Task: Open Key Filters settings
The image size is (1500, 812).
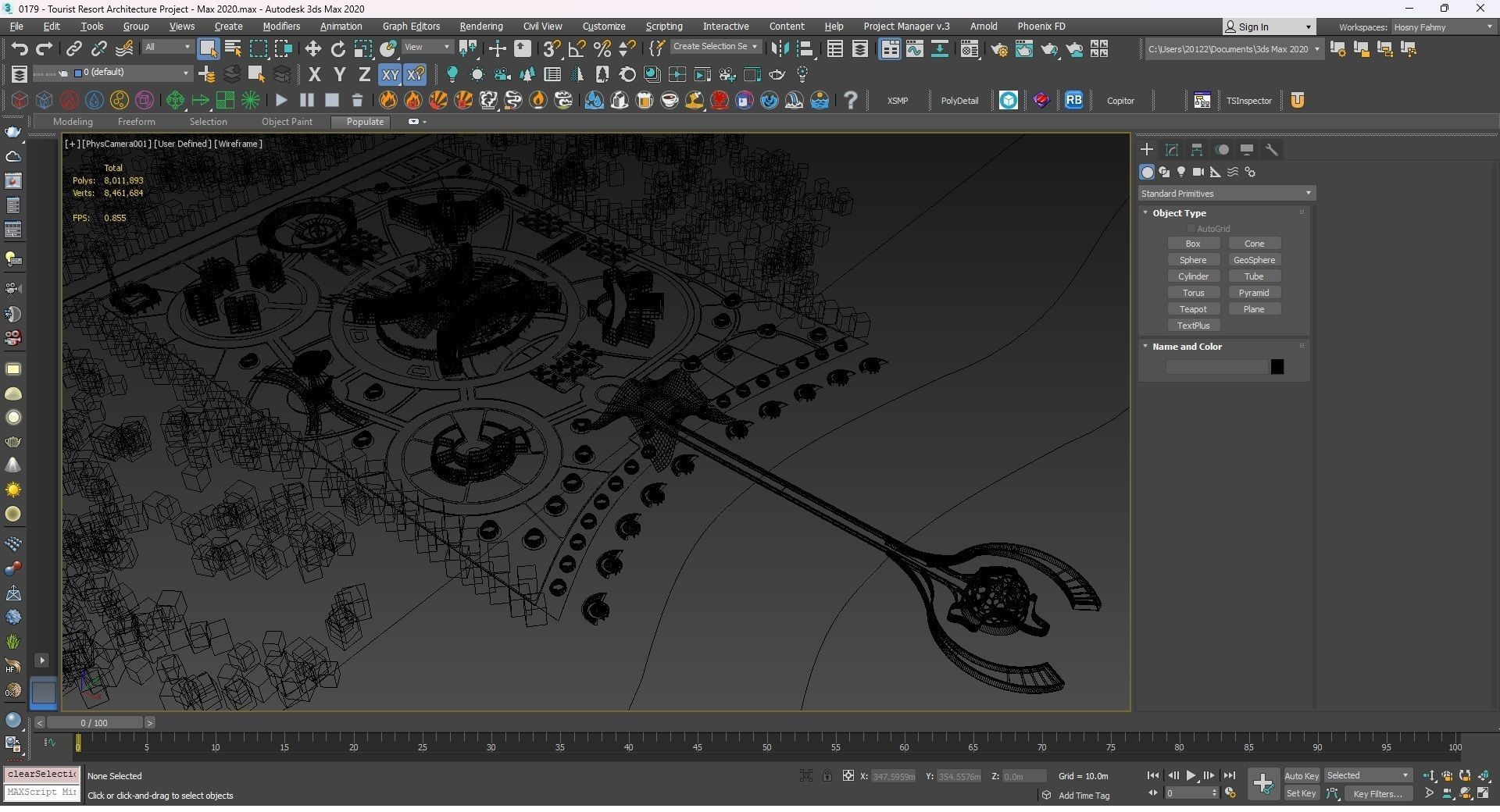Action: point(1377,793)
